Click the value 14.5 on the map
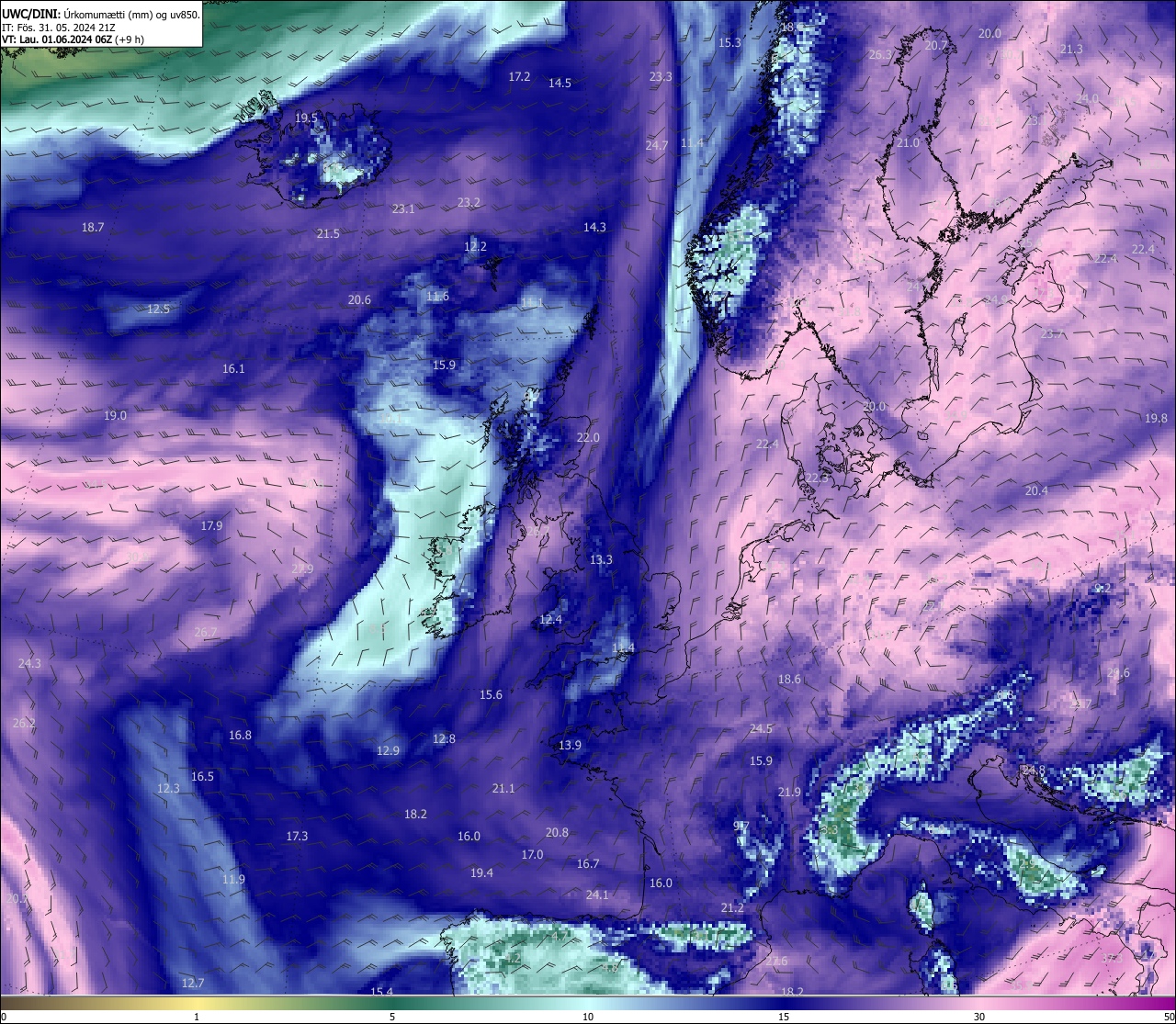The image size is (1176, 1024). (560, 84)
